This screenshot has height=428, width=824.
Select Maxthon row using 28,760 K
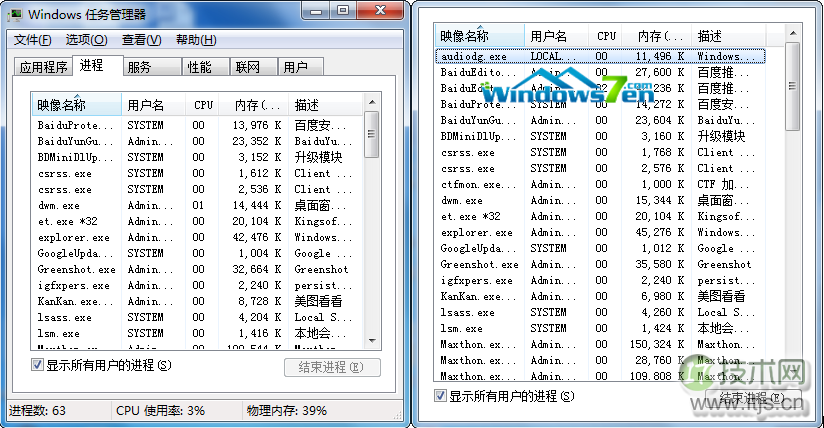(x=600, y=361)
